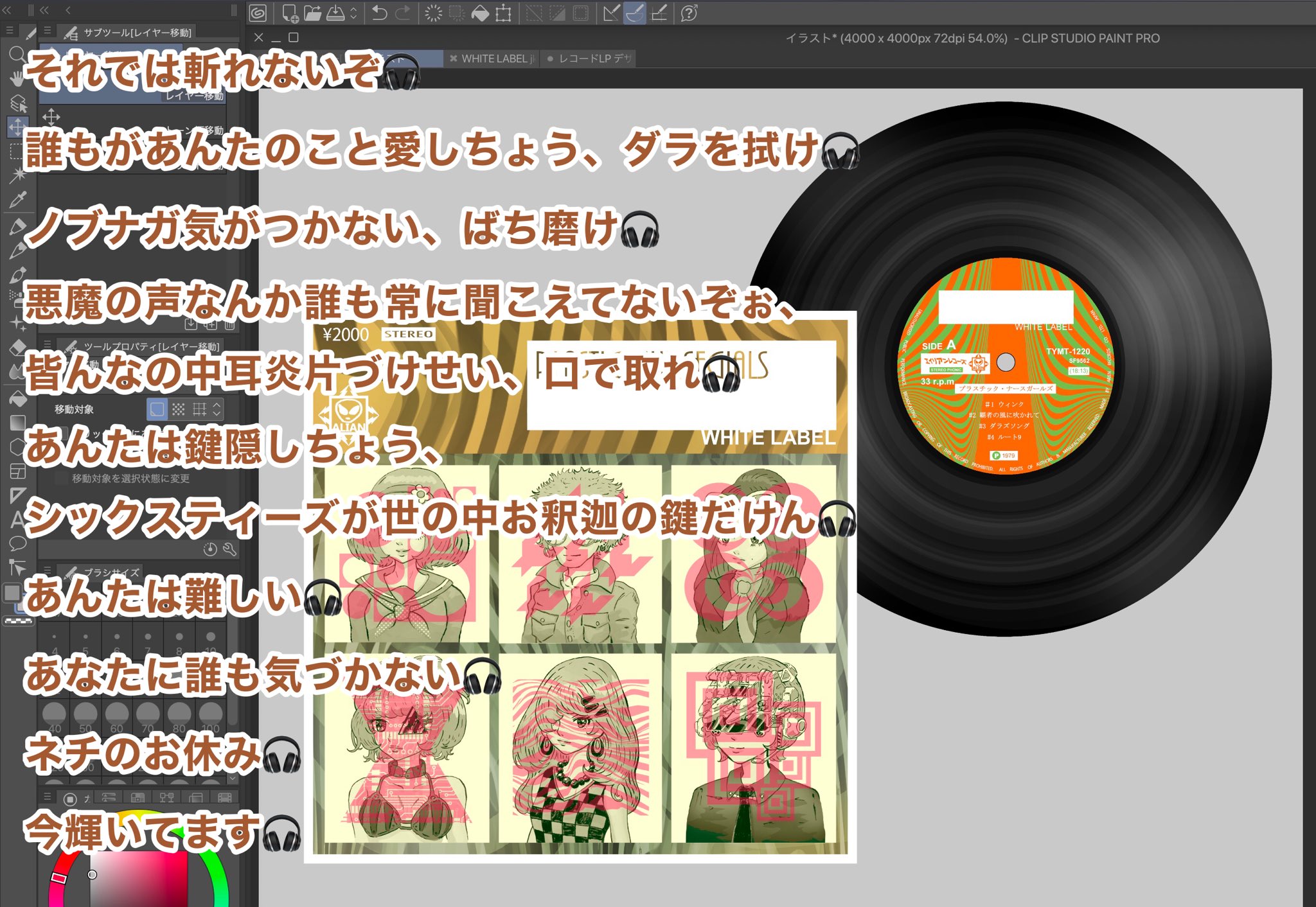Image resolution: width=1316 pixels, height=907 pixels.
Task: Switch to the レコードLP document tab
Action: tap(589, 58)
